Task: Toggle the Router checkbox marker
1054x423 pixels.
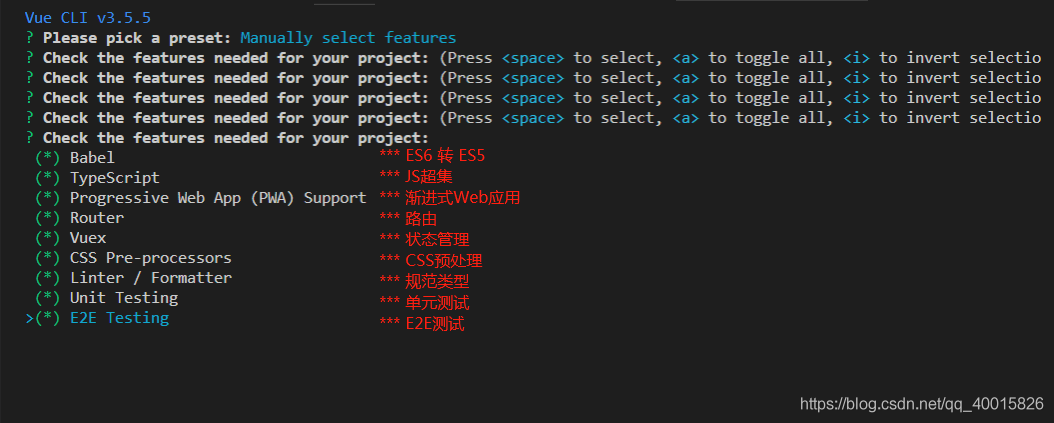Action: click(x=48, y=218)
